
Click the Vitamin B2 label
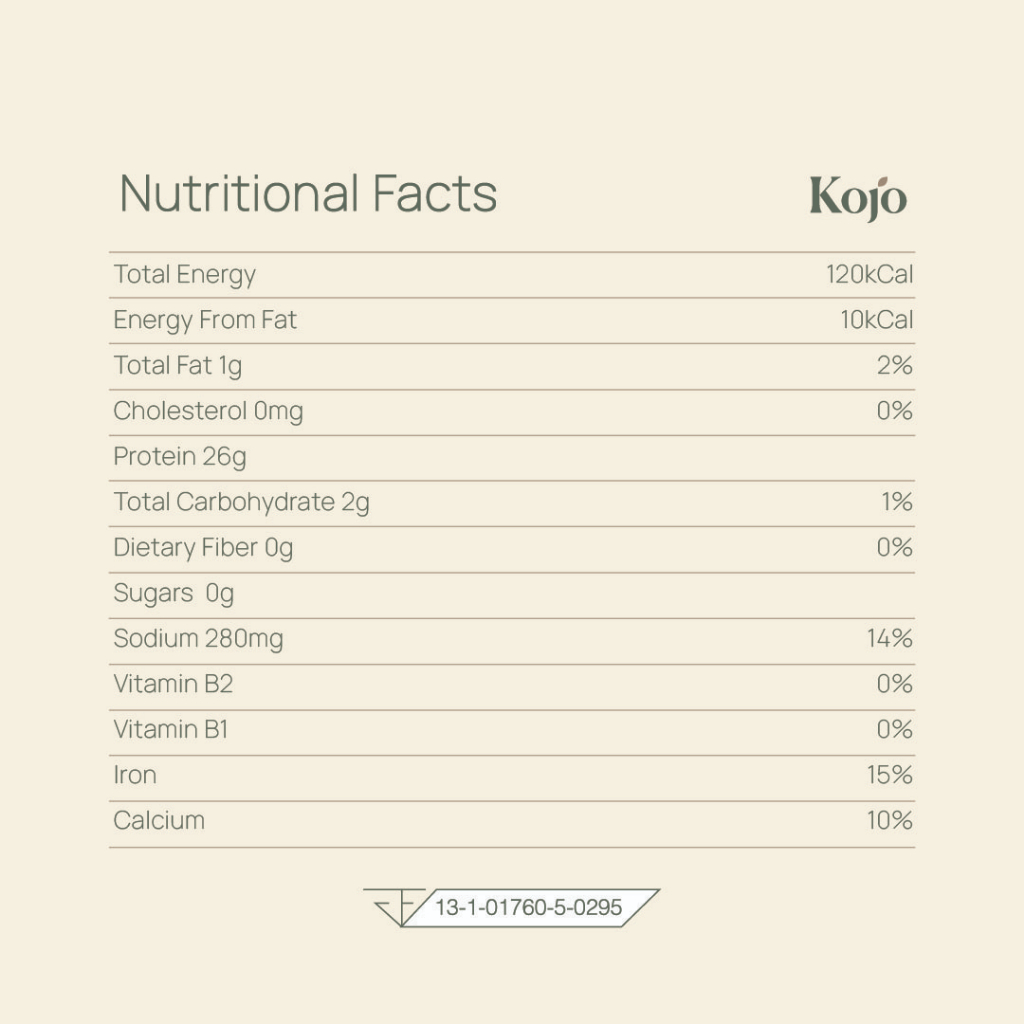pyautogui.click(x=173, y=684)
